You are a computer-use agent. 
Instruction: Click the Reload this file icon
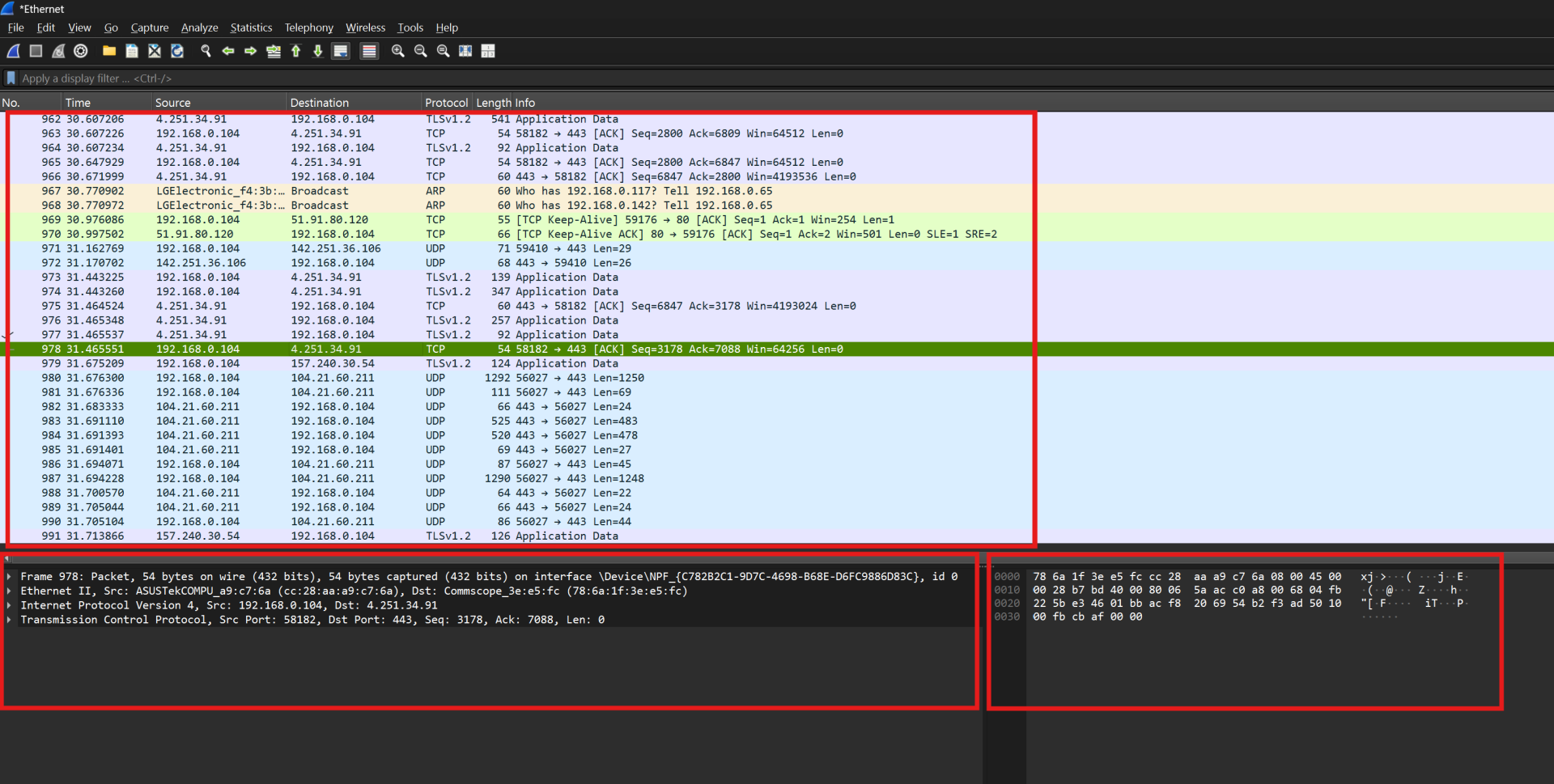[177, 51]
